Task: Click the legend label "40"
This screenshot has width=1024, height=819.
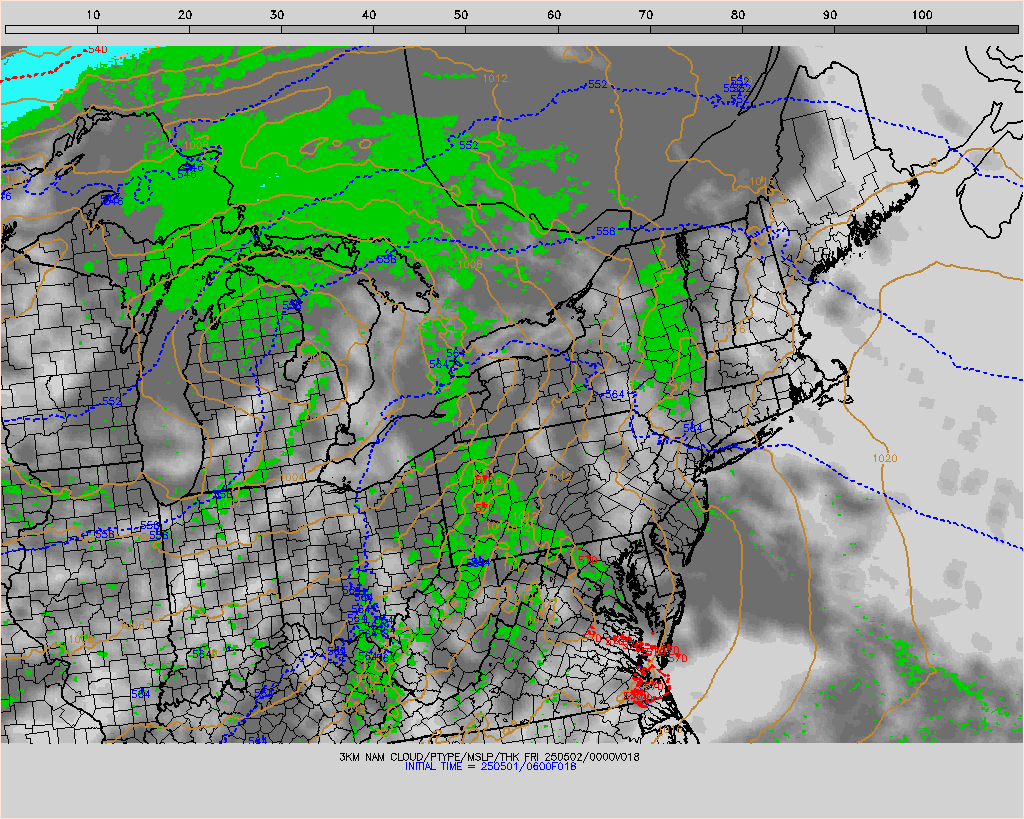Action: pyautogui.click(x=370, y=14)
